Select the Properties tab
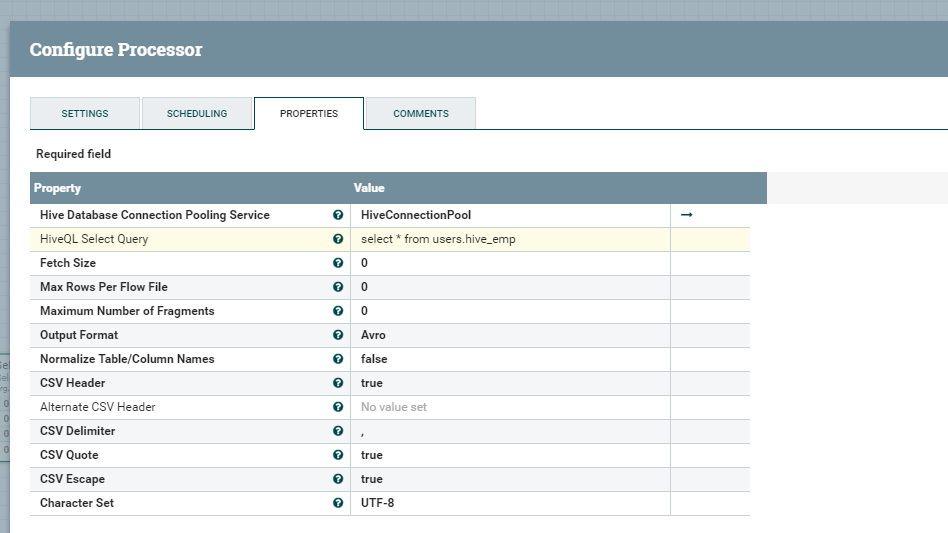Image resolution: width=948 pixels, height=533 pixels. coord(309,114)
